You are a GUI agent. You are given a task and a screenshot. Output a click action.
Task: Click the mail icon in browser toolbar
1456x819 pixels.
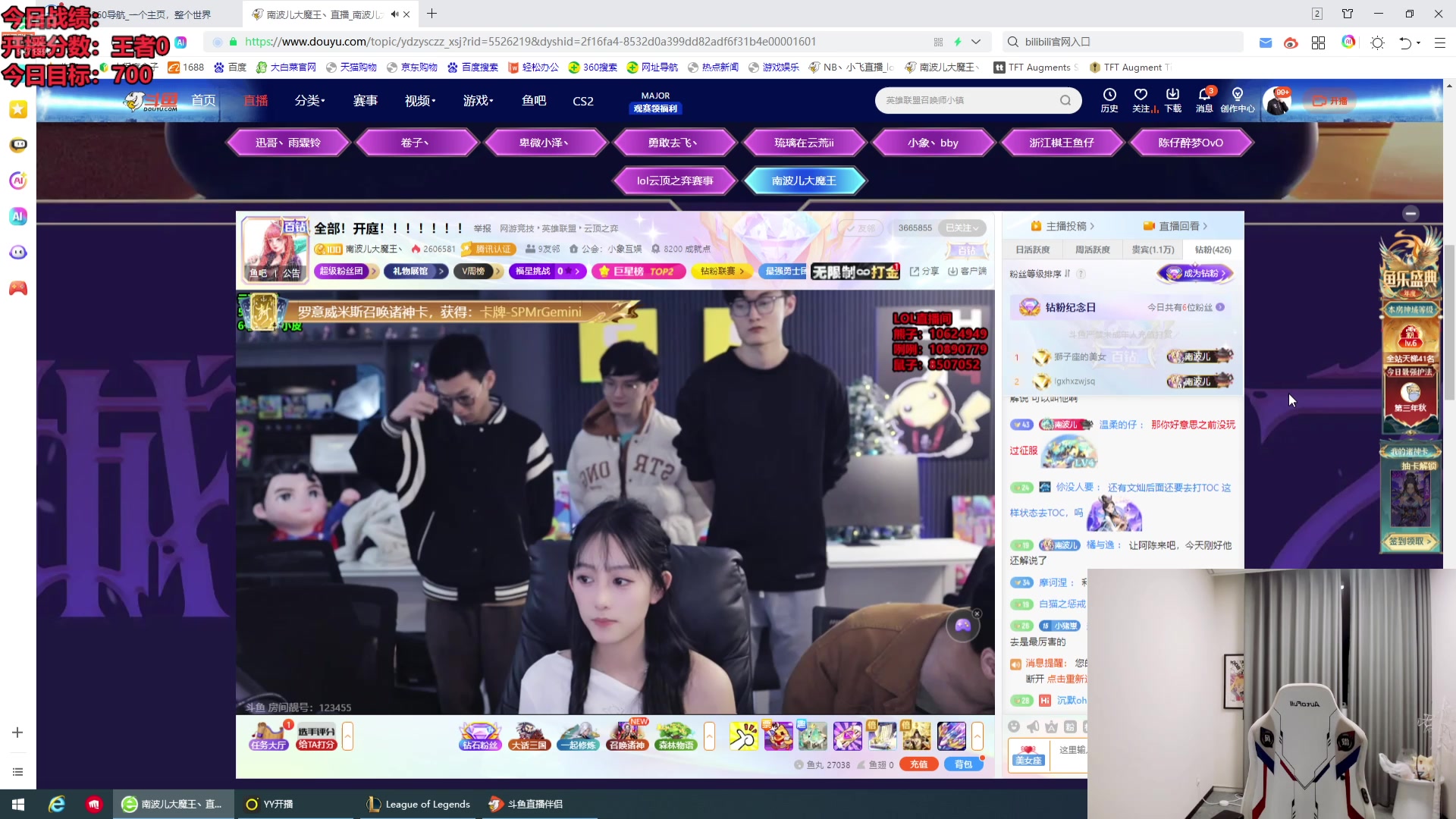1266,42
